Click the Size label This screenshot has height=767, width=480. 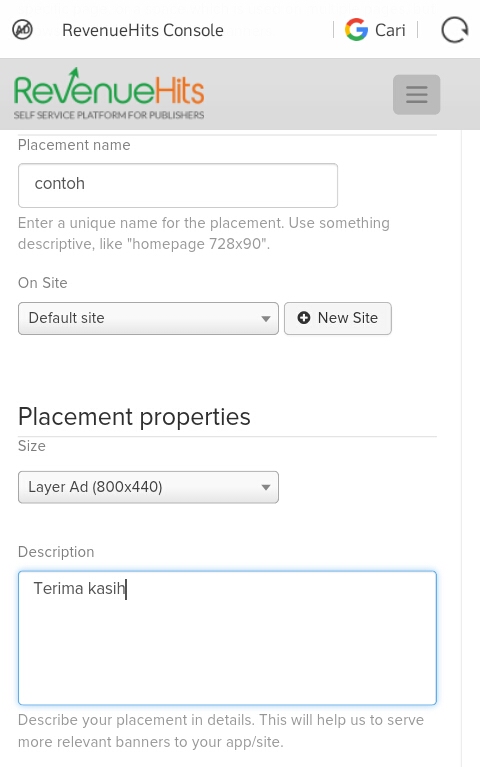click(32, 446)
